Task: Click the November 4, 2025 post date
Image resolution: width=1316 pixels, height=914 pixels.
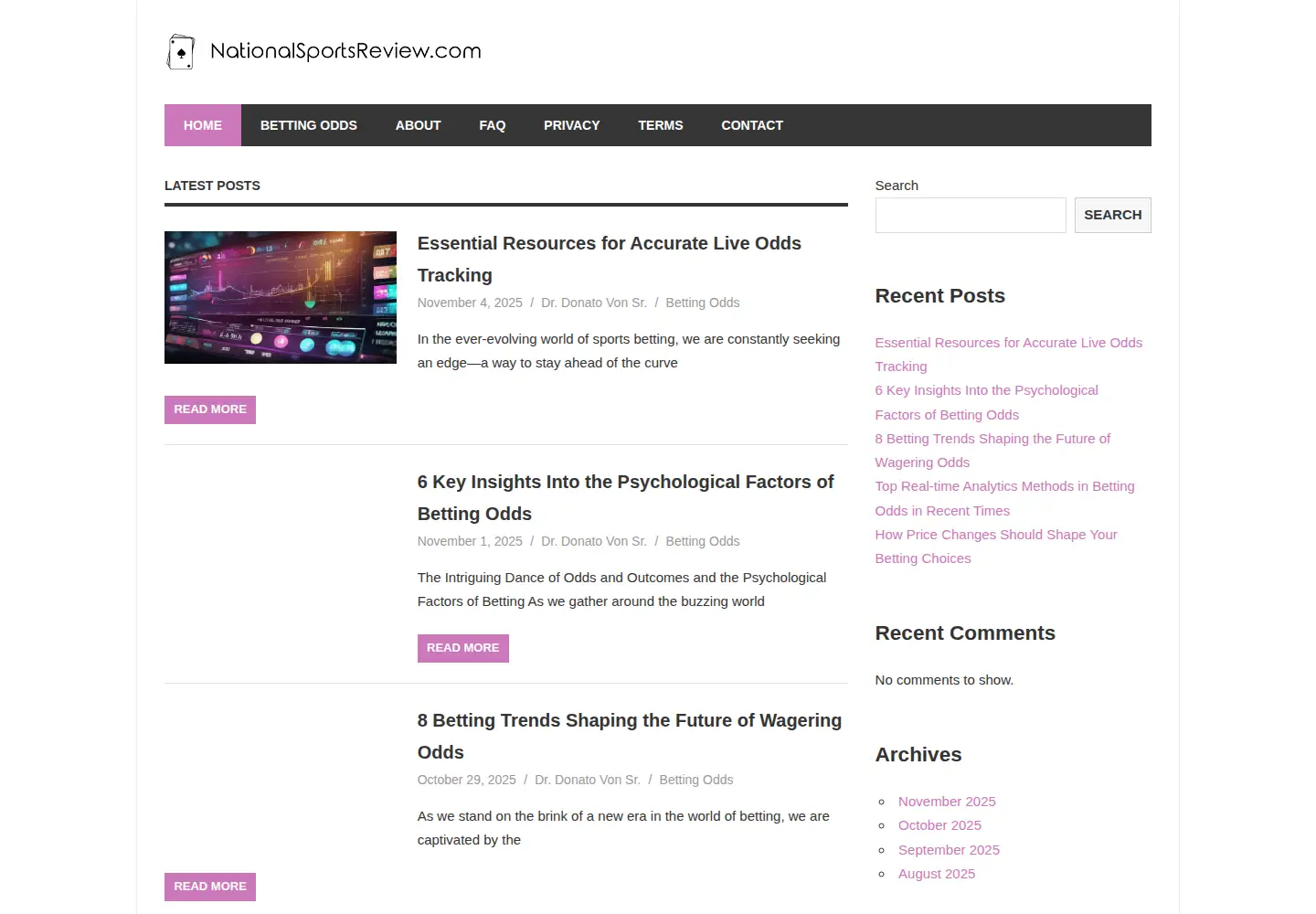Action: (x=470, y=303)
